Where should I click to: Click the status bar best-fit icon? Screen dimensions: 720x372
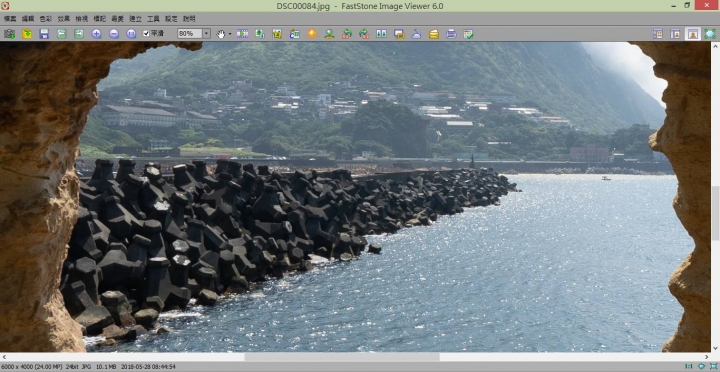[x=701, y=366]
